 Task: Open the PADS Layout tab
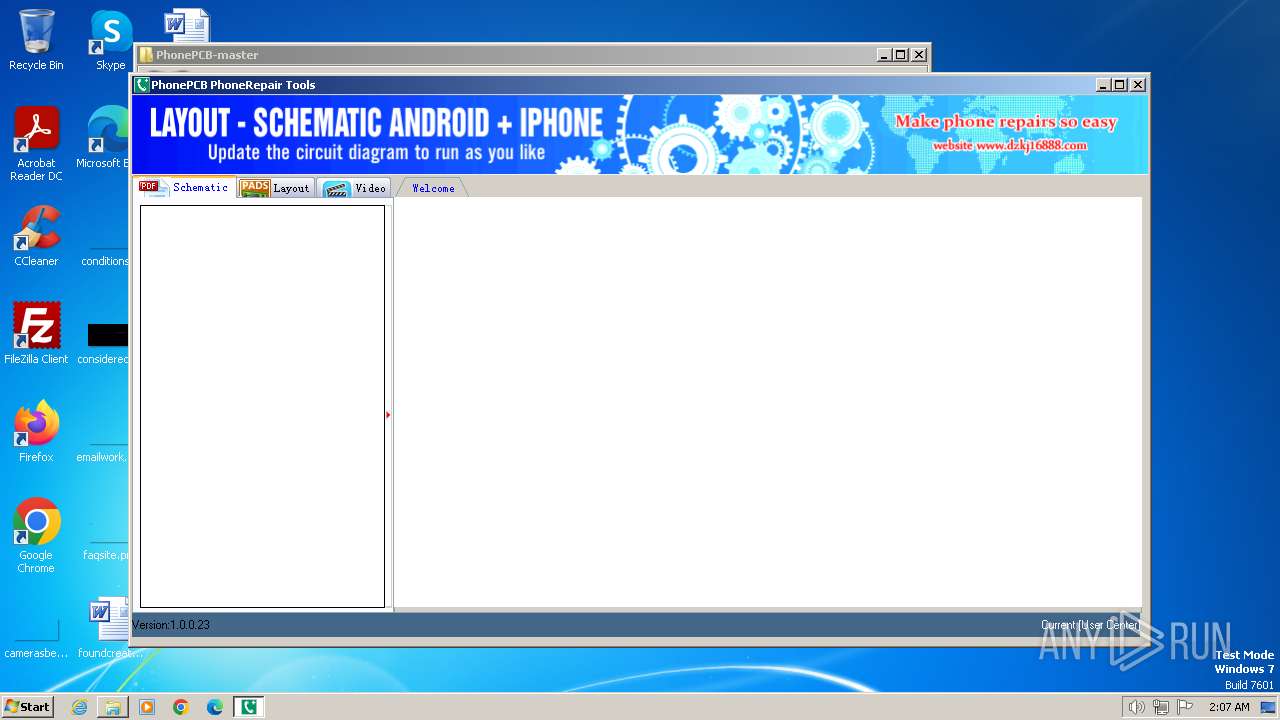point(277,188)
